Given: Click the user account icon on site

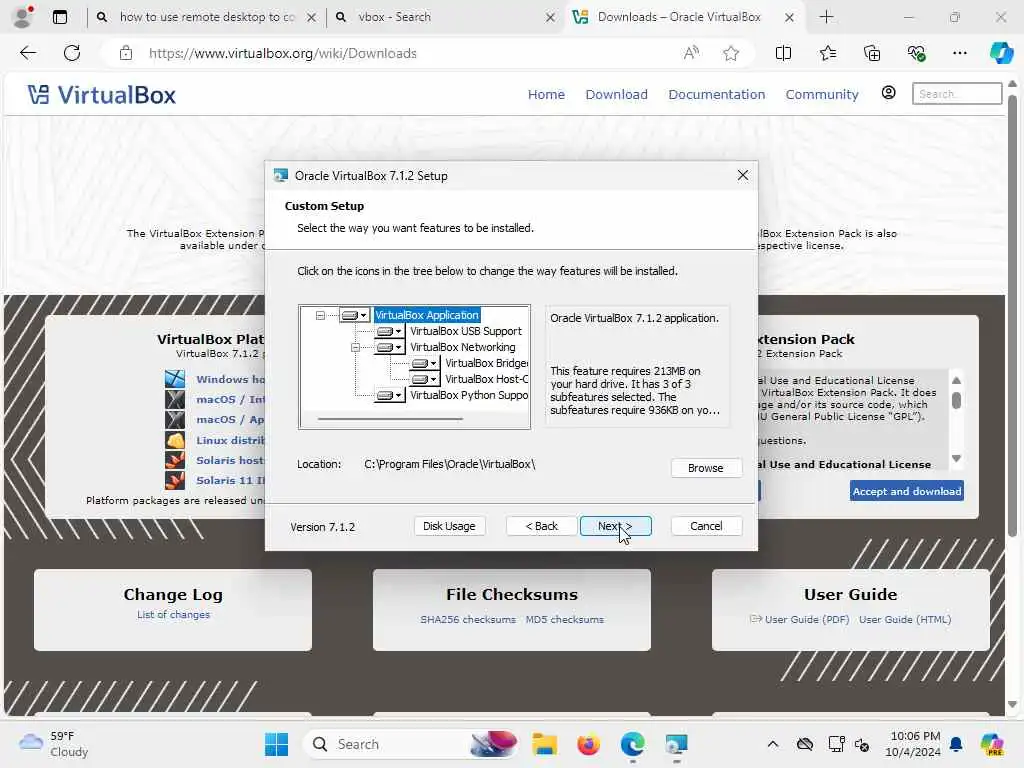Looking at the screenshot, I should [888, 93].
